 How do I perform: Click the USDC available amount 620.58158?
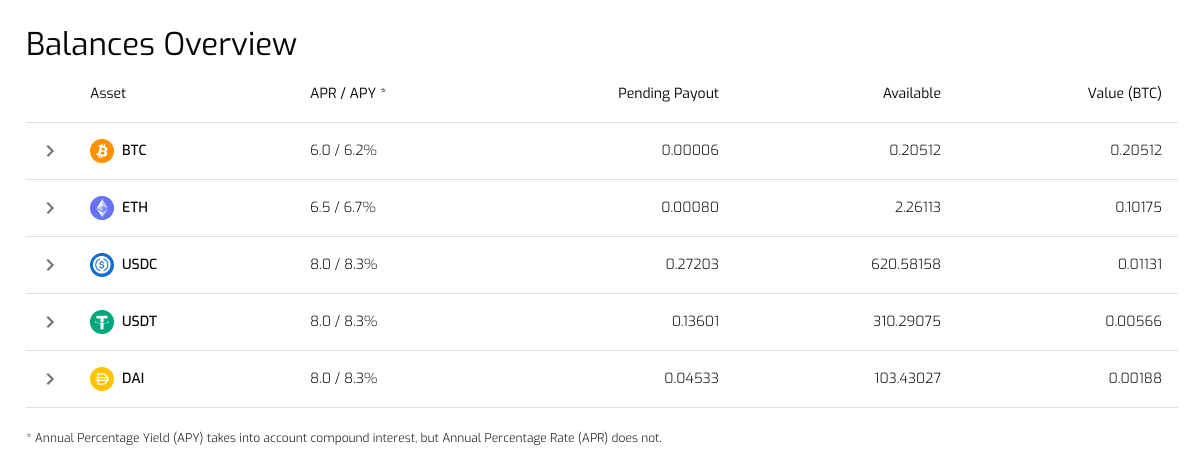[x=906, y=264]
